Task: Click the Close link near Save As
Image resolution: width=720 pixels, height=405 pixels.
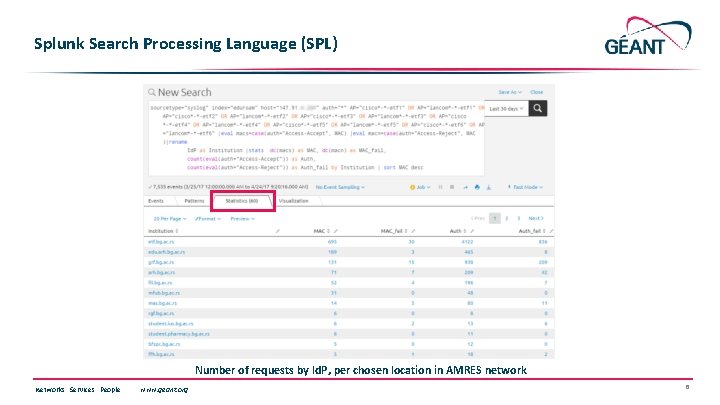Action: point(536,92)
